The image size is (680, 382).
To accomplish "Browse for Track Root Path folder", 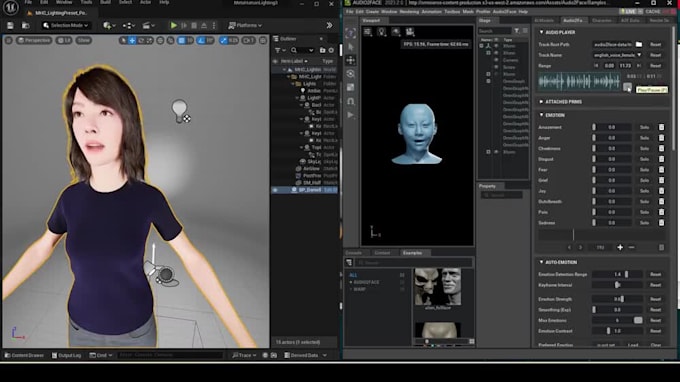I will (x=639, y=44).
